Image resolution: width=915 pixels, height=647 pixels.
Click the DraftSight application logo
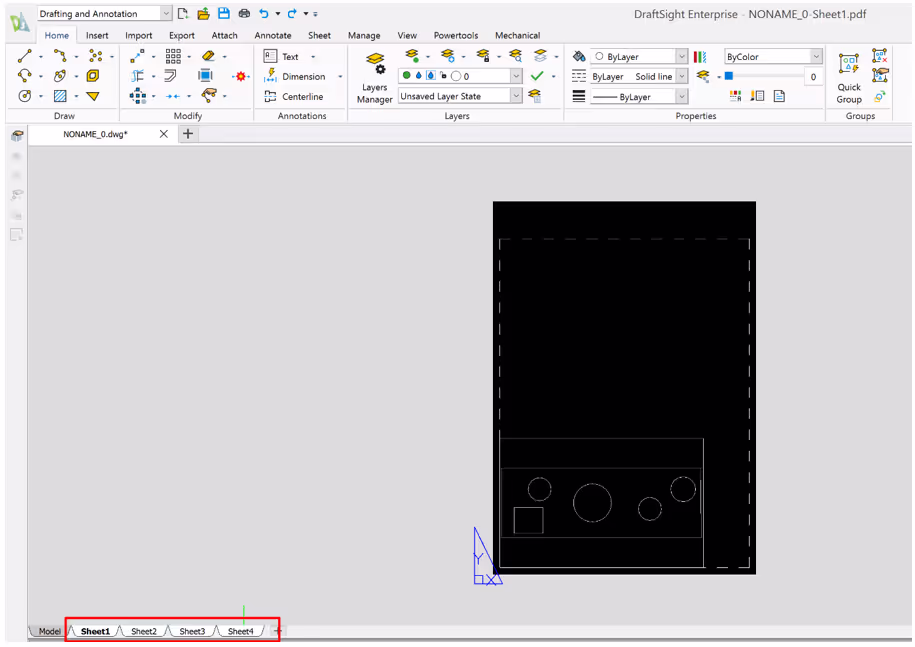point(20,22)
